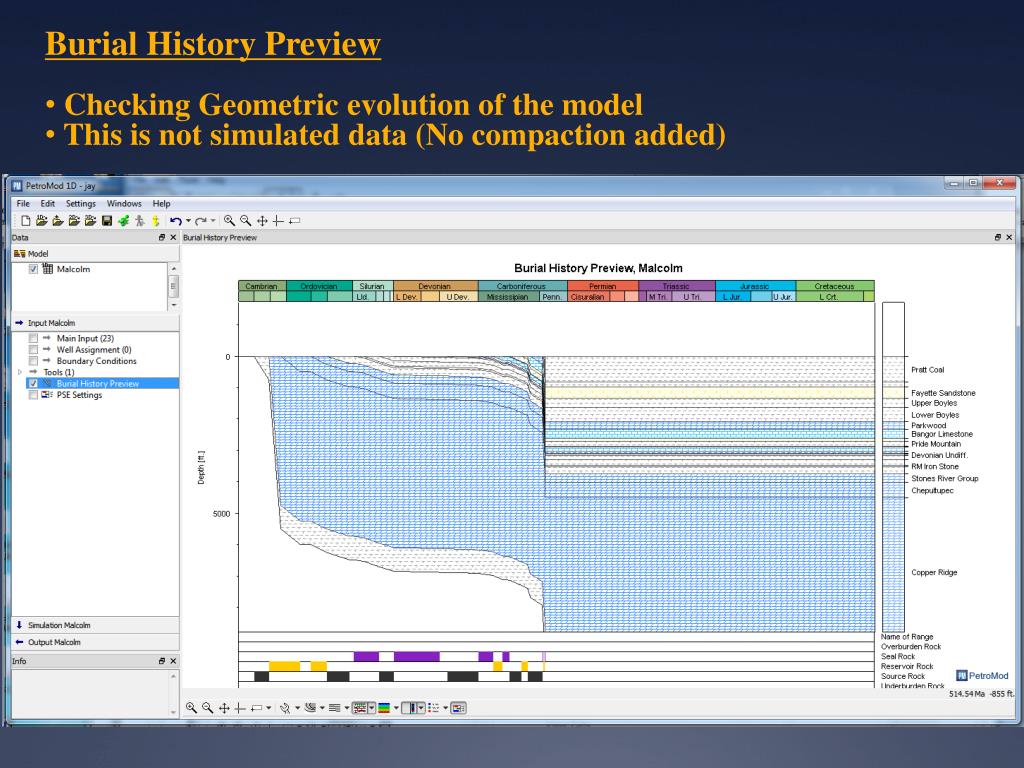Screen dimensions: 1024x768
Task: Expand the Tools (1) tree node
Action: tap(20, 372)
